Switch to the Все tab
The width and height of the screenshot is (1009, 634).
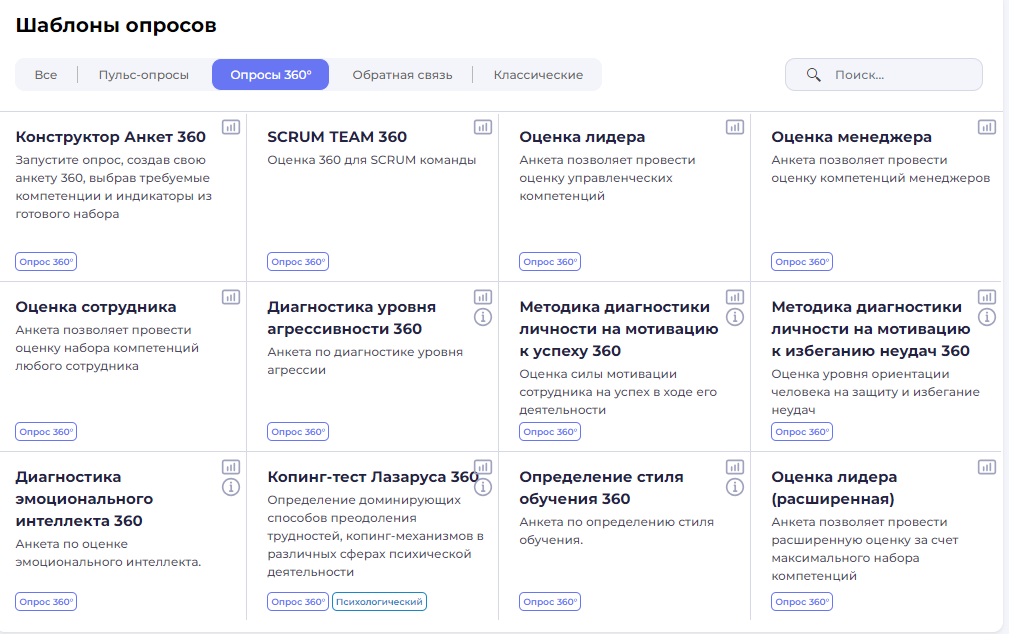tap(46, 75)
